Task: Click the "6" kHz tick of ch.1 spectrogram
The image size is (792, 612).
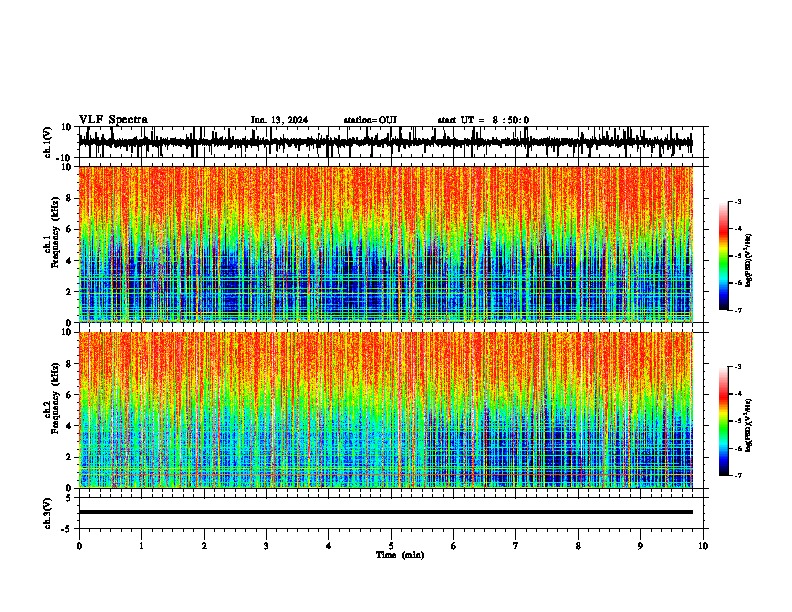Action: 69,229
